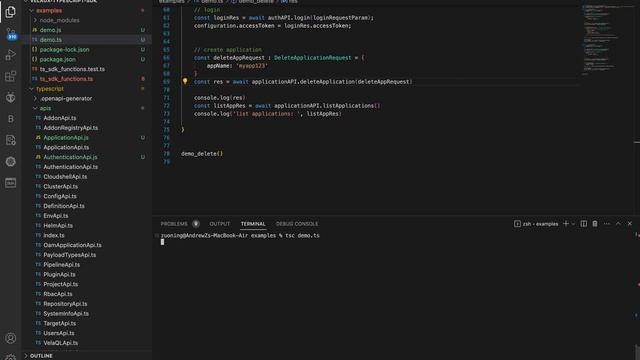Open new terminal profile dropdown arrow

(x=573, y=224)
